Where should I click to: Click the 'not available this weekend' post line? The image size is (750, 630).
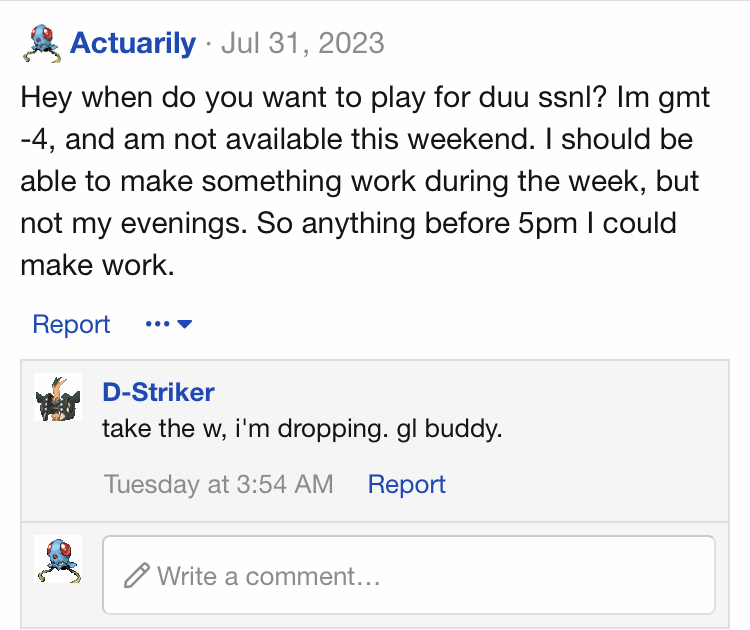click(x=356, y=140)
